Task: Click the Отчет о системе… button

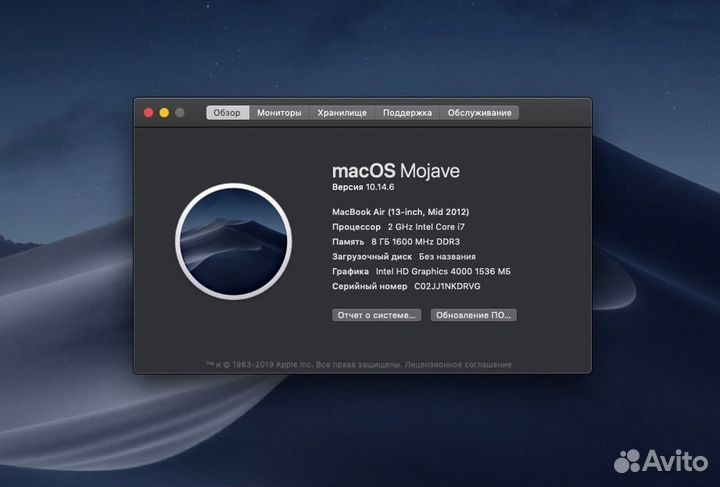Action: [377, 315]
